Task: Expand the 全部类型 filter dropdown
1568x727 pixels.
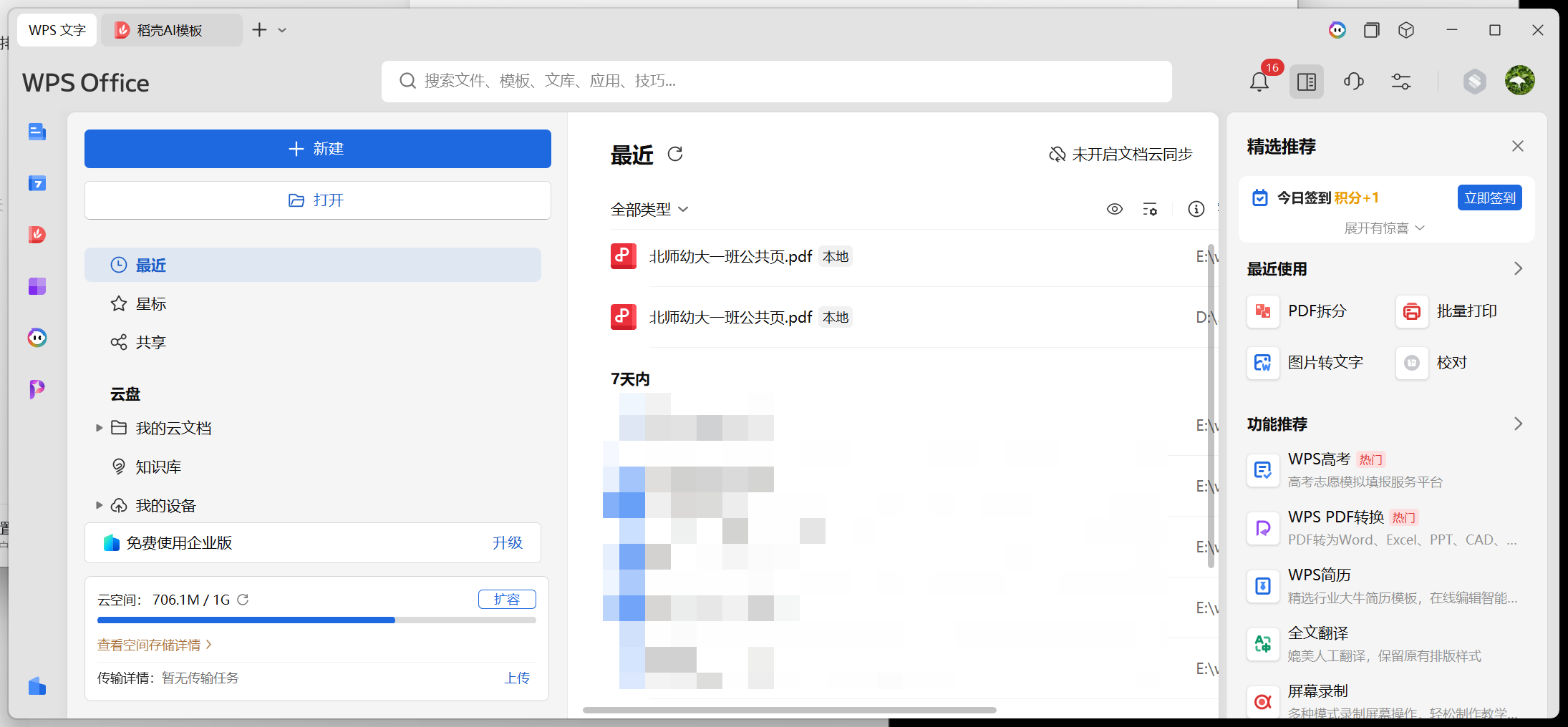Action: point(649,209)
